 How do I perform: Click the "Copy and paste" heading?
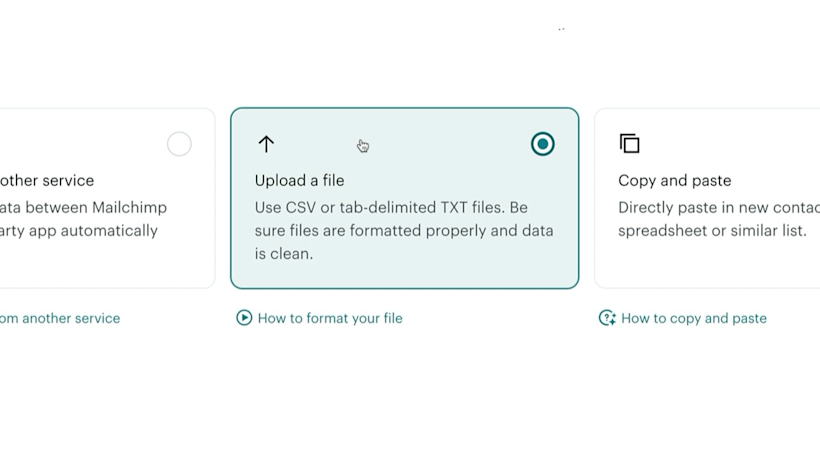pos(674,180)
